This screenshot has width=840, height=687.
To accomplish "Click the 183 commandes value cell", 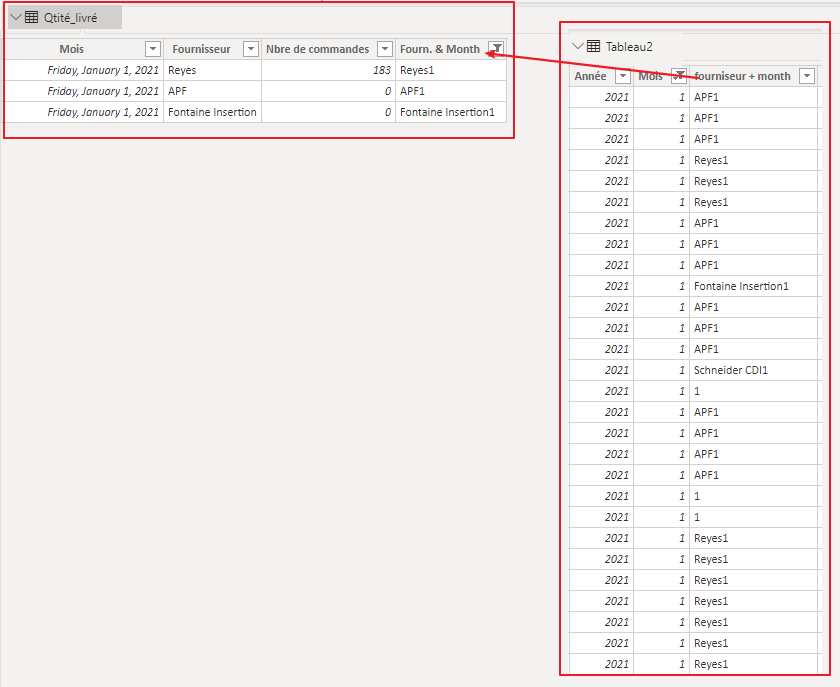I will coord(328,70).
